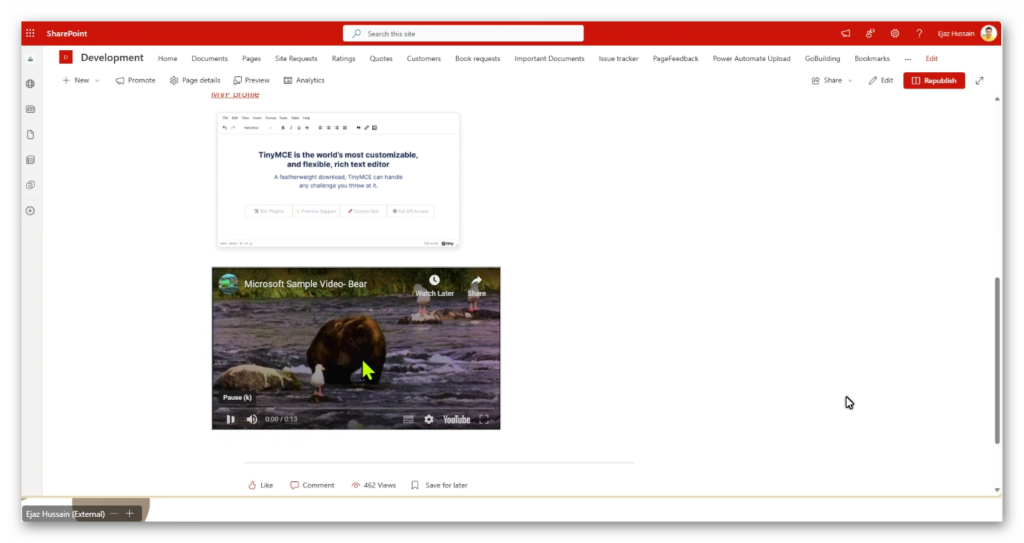
Task: Click Promote in the command bar
Action: [135, 80]
